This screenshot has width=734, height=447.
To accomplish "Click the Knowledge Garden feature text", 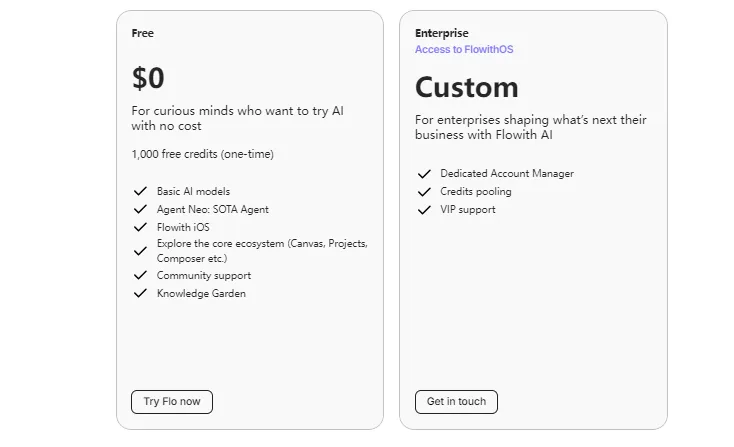I will click(x=201, y=293).
